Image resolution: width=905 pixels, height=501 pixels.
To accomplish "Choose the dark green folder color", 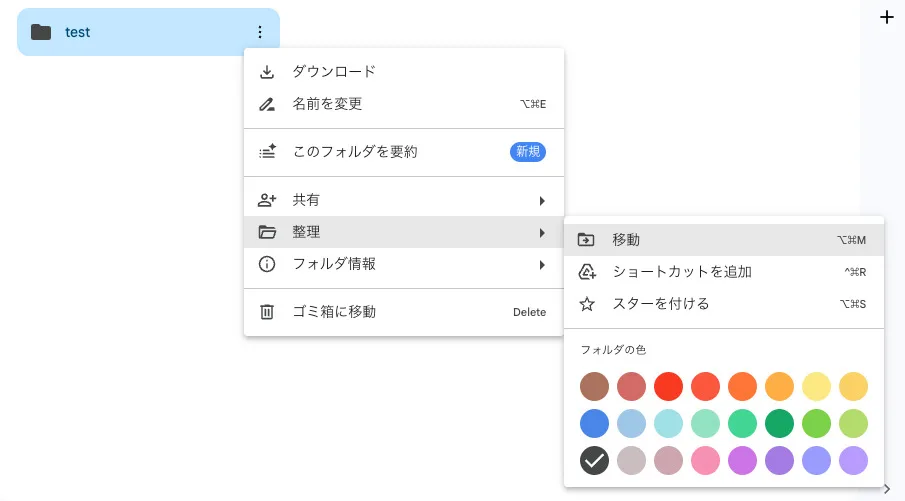I will click(x=779, y=423).
